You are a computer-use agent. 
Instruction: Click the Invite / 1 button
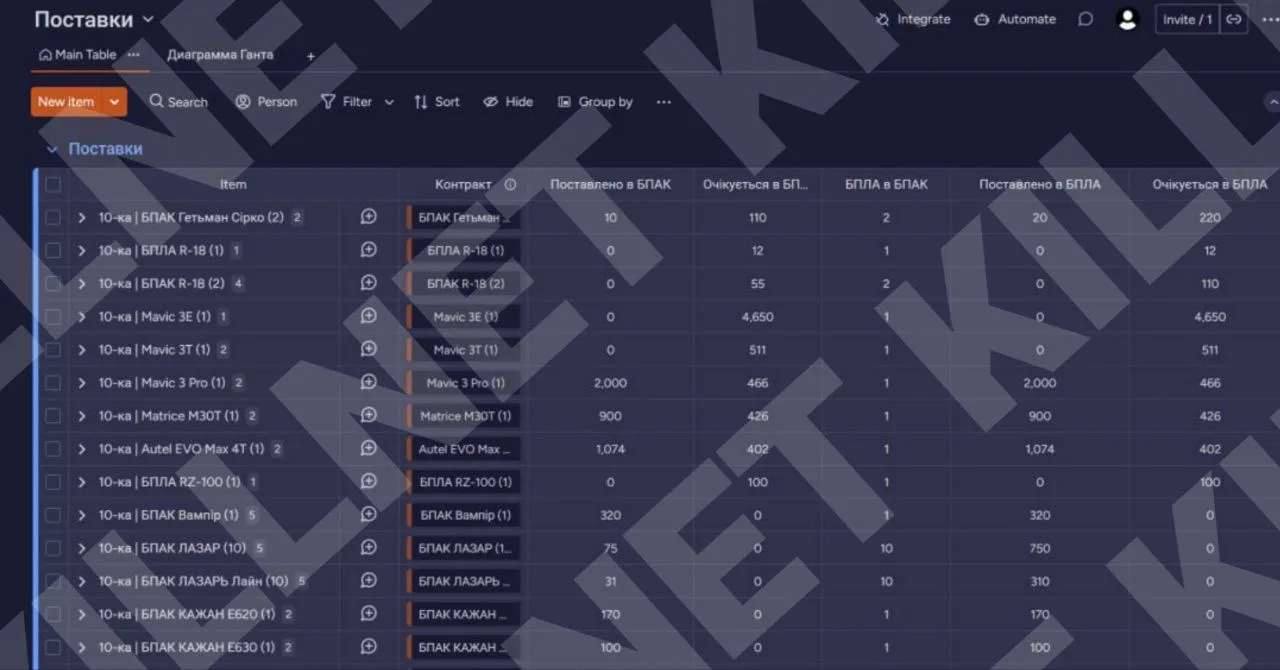tap(1186, 19)
